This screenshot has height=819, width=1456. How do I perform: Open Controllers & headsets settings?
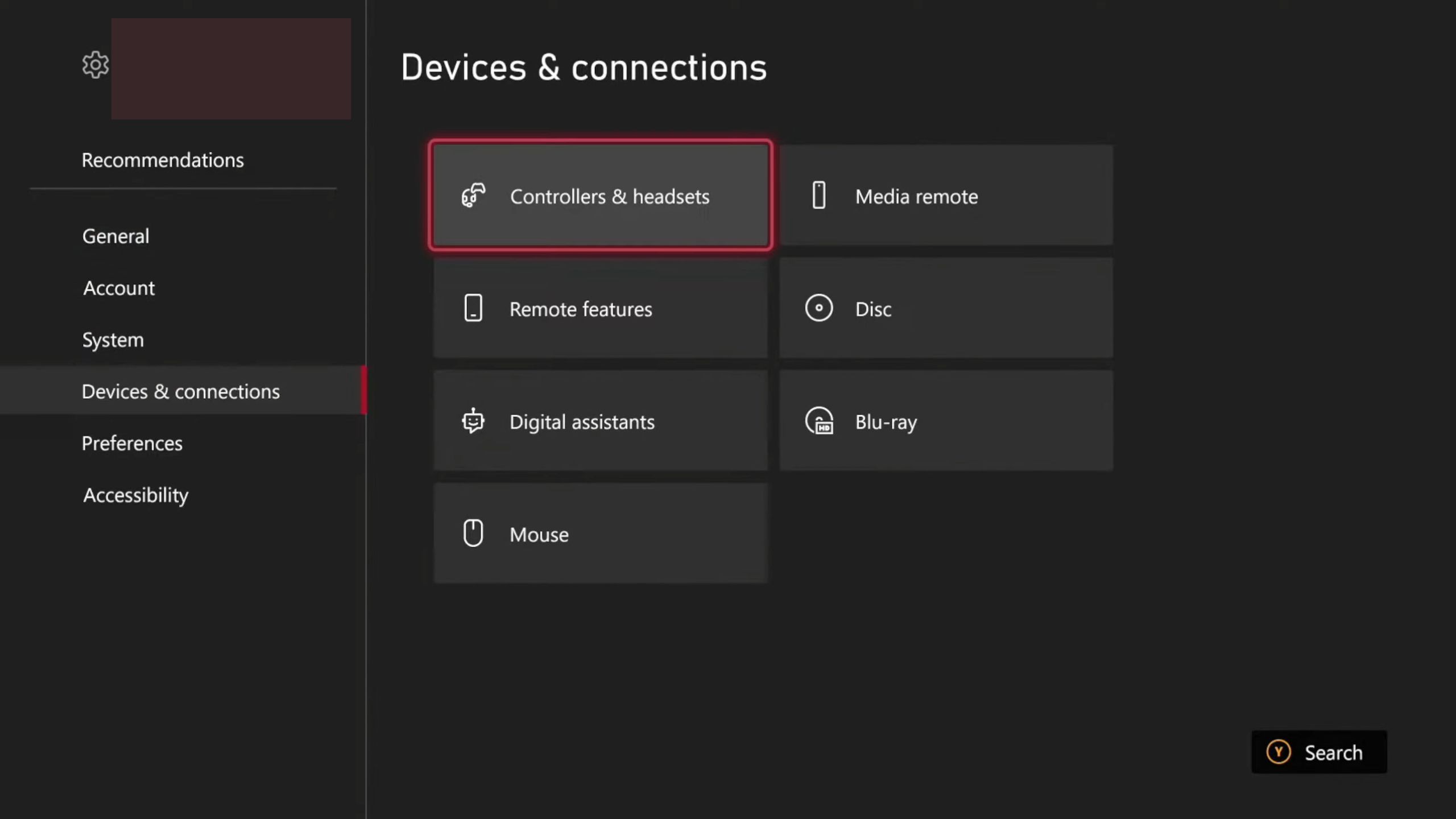(601, 196)
